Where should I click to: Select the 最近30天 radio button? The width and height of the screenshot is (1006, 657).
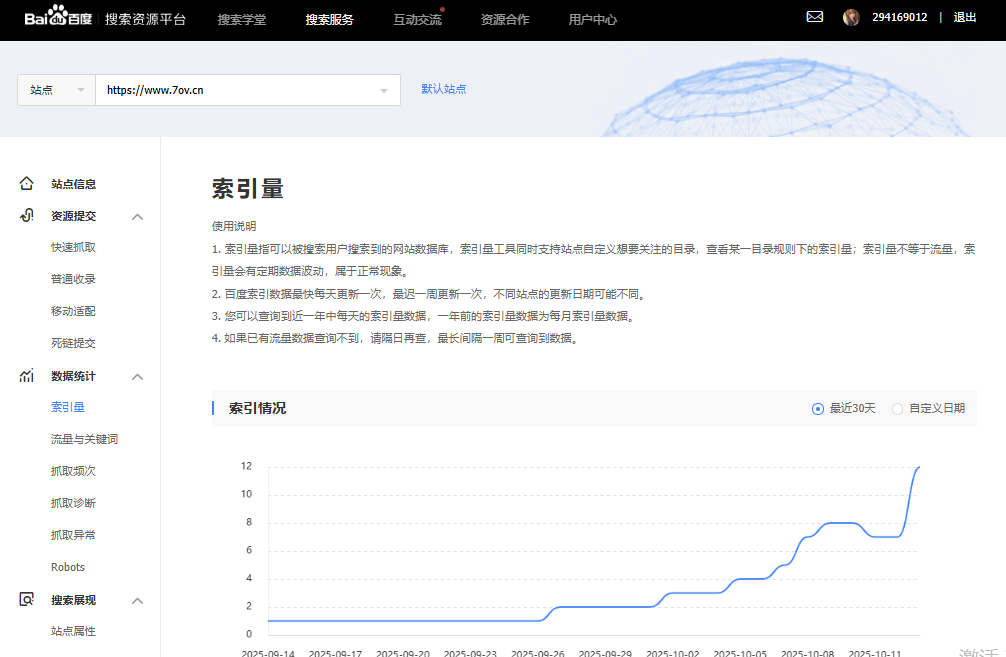[818, 408]
